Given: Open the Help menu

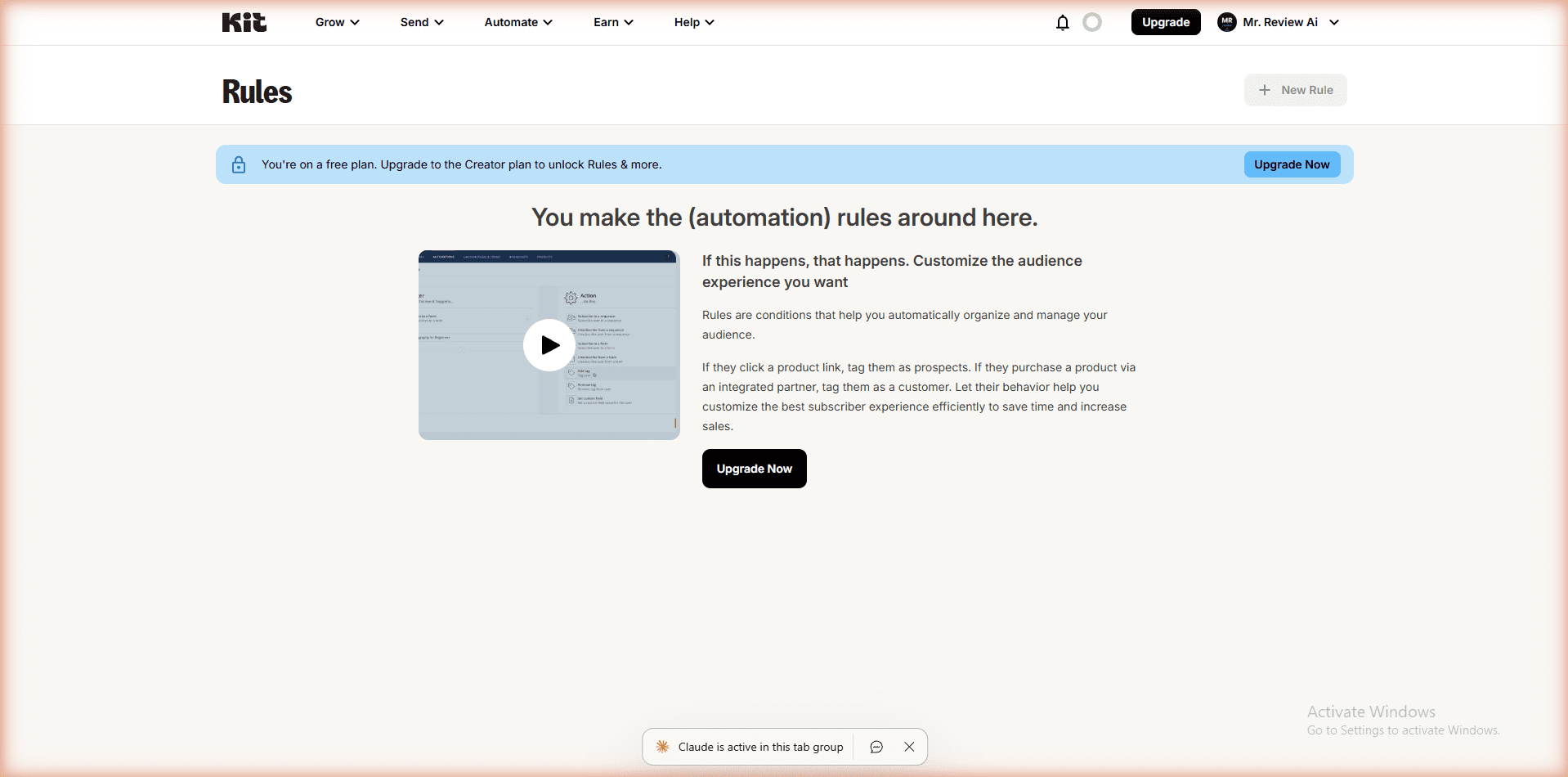Looking at the screenshot, I should tap(694, 22).
